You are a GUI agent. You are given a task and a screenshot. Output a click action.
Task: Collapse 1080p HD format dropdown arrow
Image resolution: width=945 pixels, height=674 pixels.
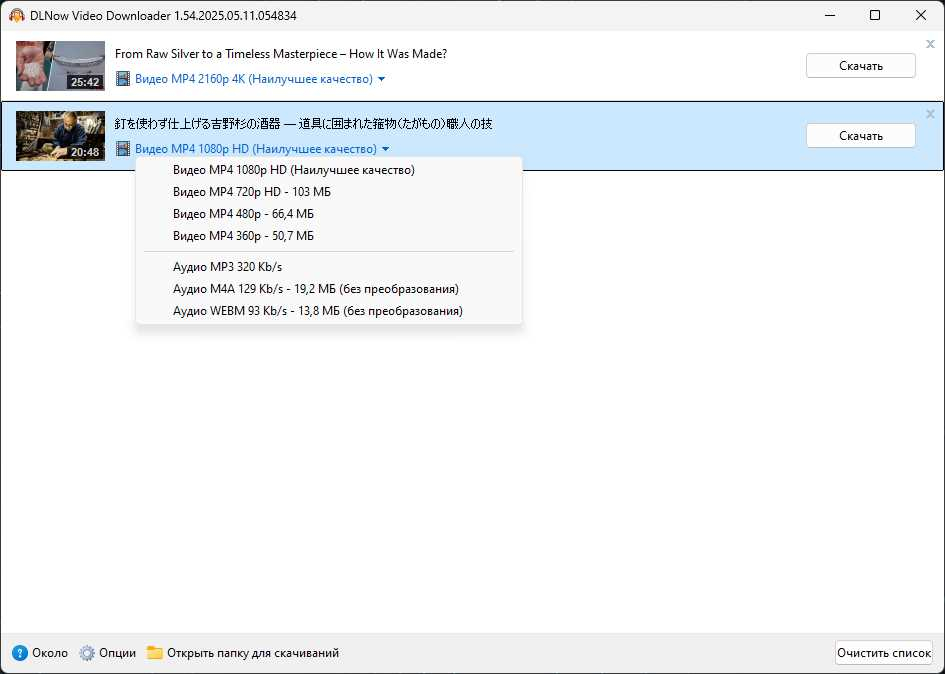[386, 149]
